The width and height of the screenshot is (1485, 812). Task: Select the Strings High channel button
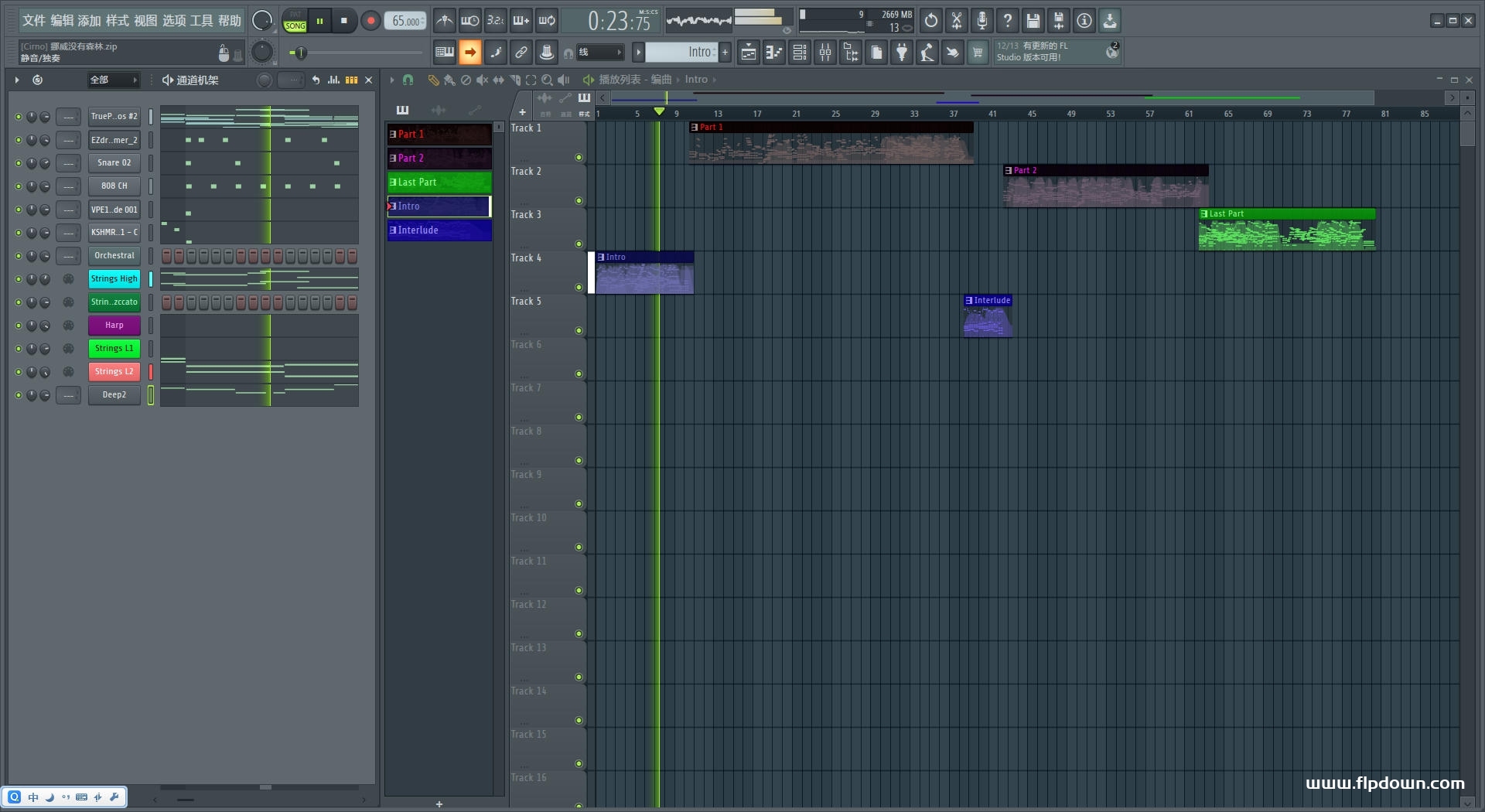[114, 279]
